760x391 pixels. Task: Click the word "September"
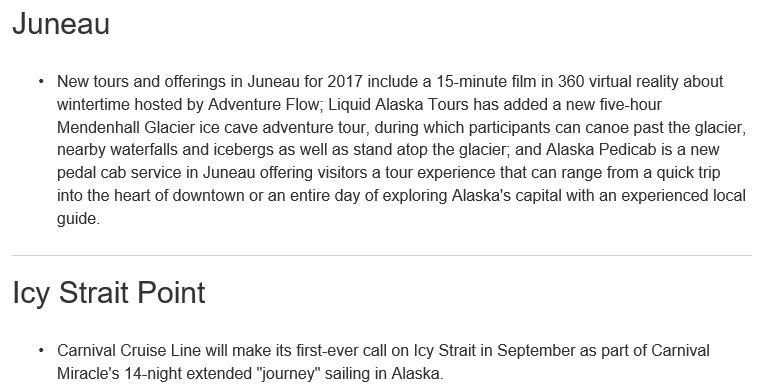[x=539, y=350]
